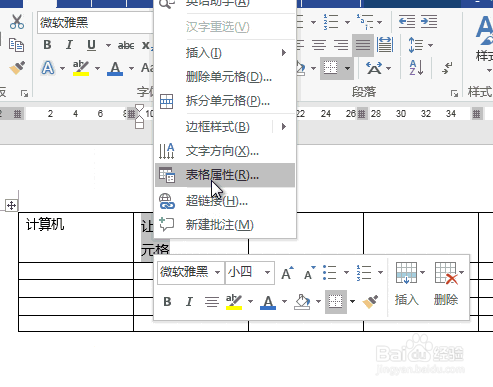This screenshot has height=387, width=493.
Task: Click the Sort A-Z icon
Action: coord(416,68)
